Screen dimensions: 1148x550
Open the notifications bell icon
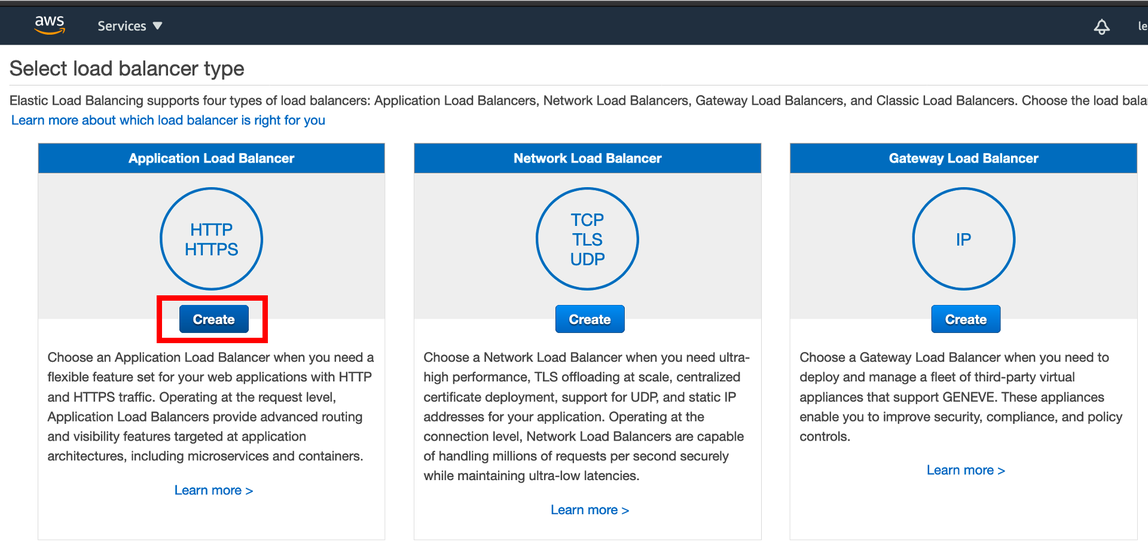(1101, 27)
